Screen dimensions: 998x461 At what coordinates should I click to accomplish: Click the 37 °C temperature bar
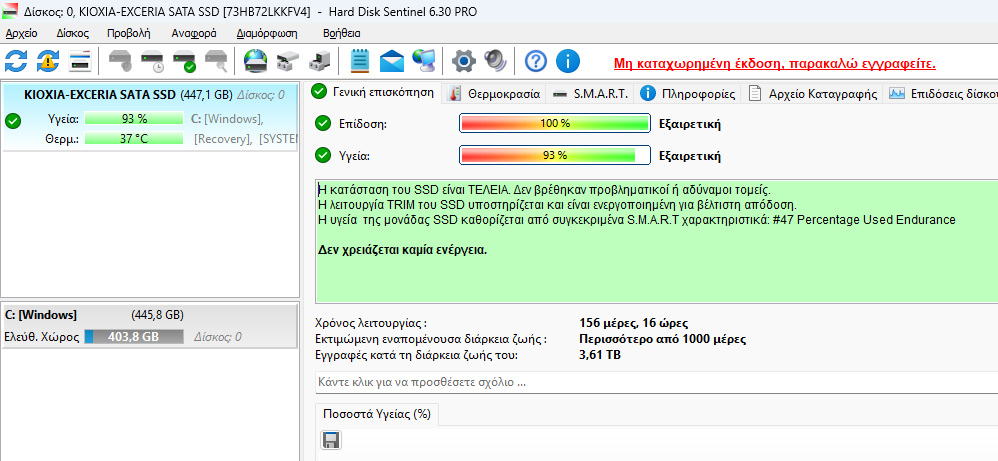click(134, 139)
